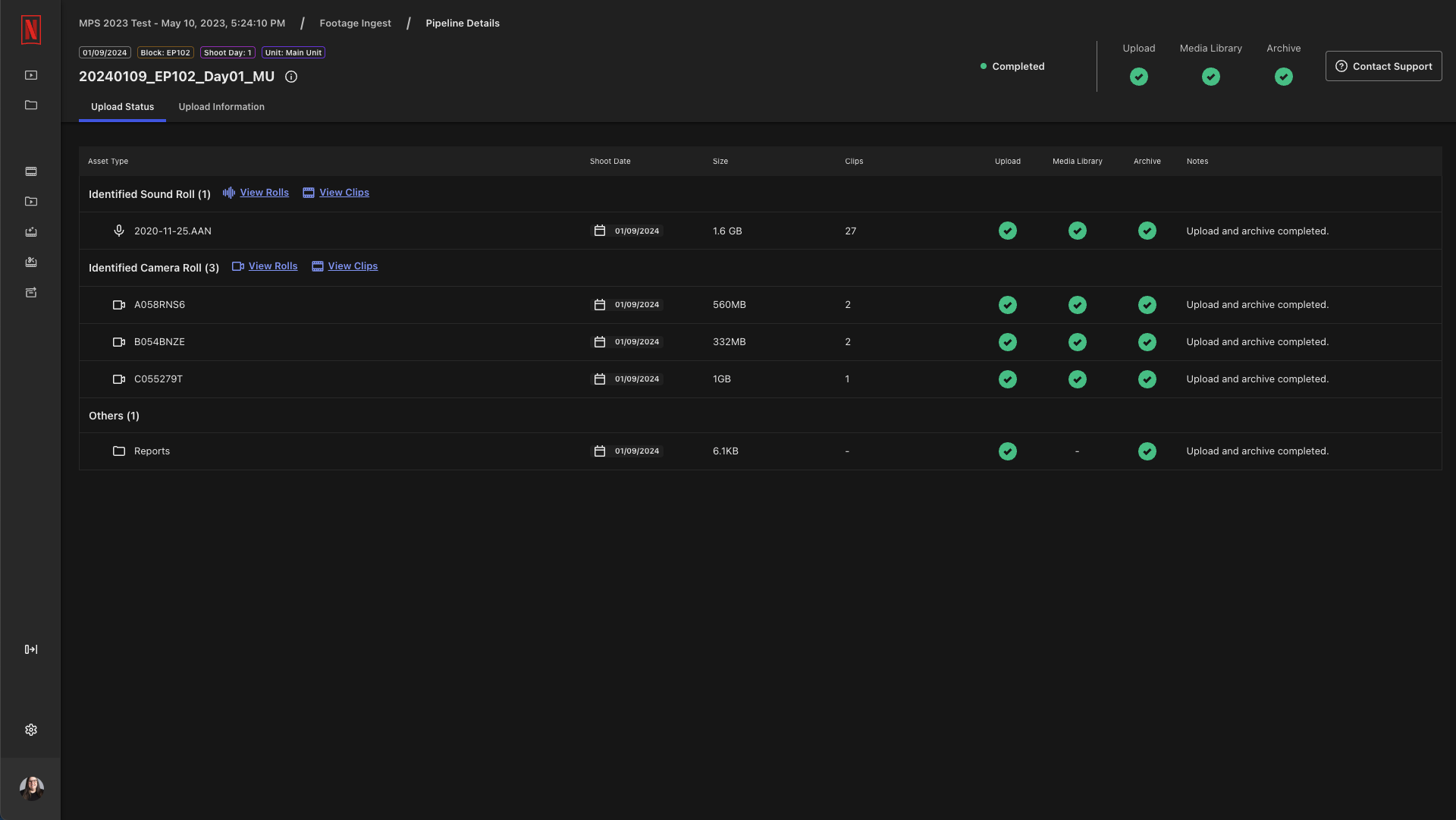Screen dimensions: 1456x820
Task: Click calendar icon in 2020-11-25.AAN row
Action: coord(600,231)
